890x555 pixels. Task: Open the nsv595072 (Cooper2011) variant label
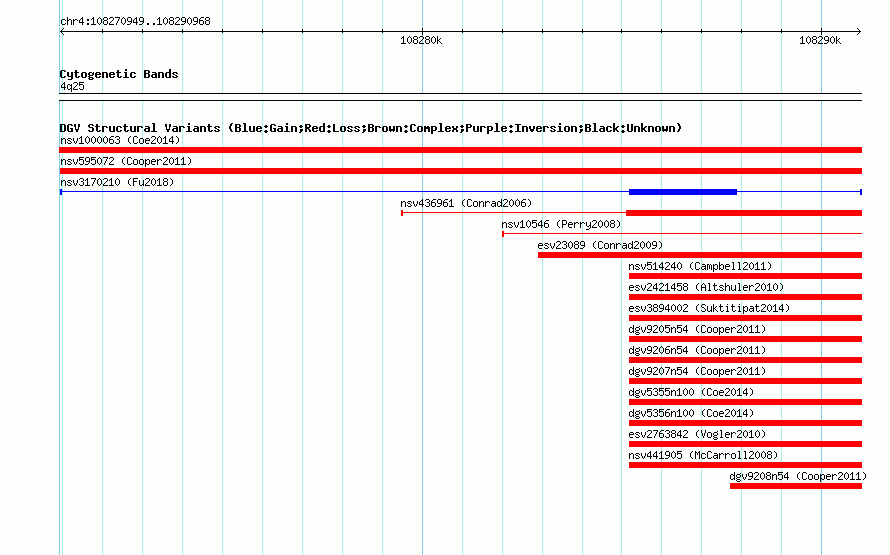(x=126, y=161)
